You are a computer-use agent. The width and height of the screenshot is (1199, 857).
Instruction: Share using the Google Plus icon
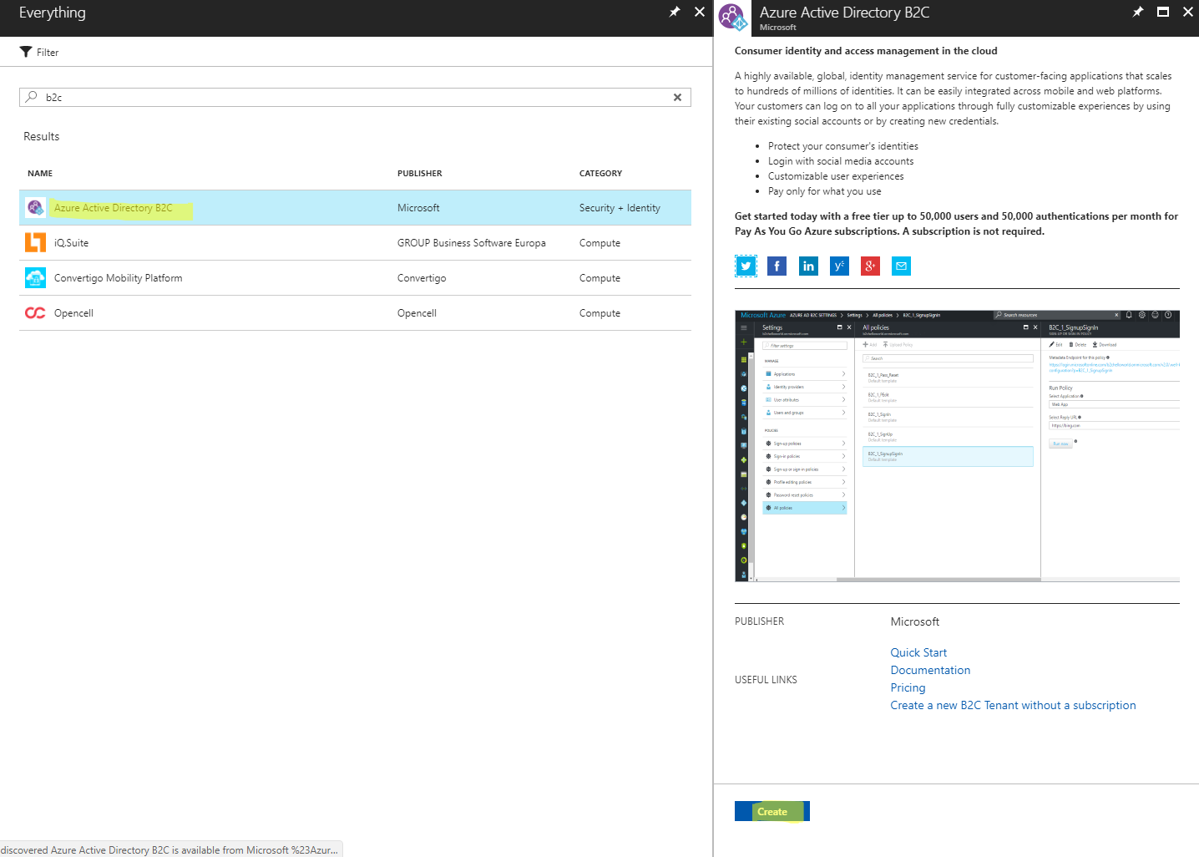(x=870, y=266)
